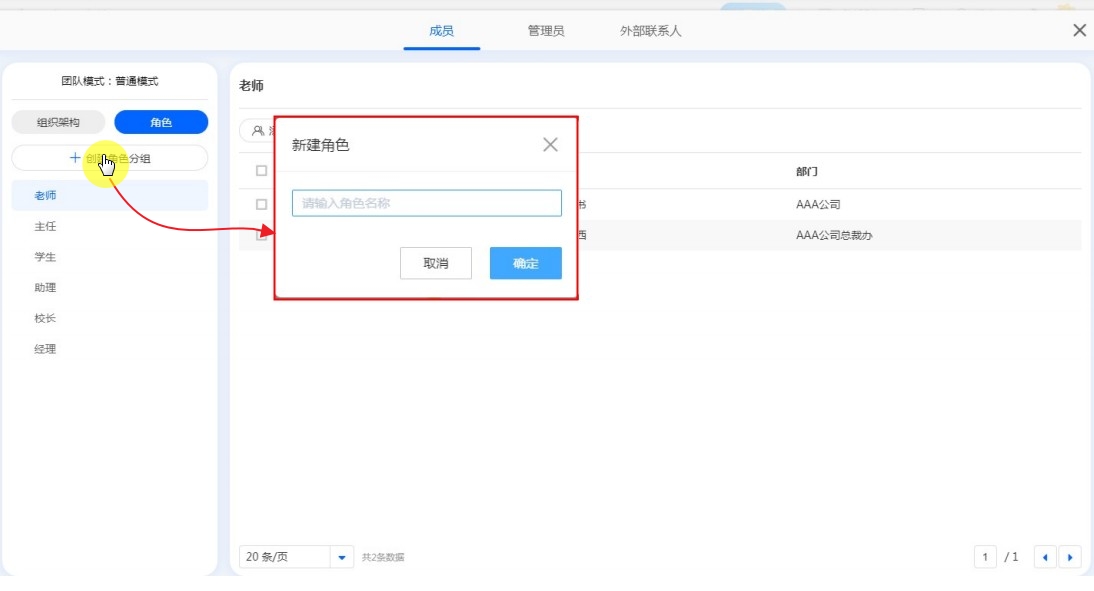This screenshot has width=1094, height=591.
Task: Select the 学生 role in list
Action: (45, 257)
